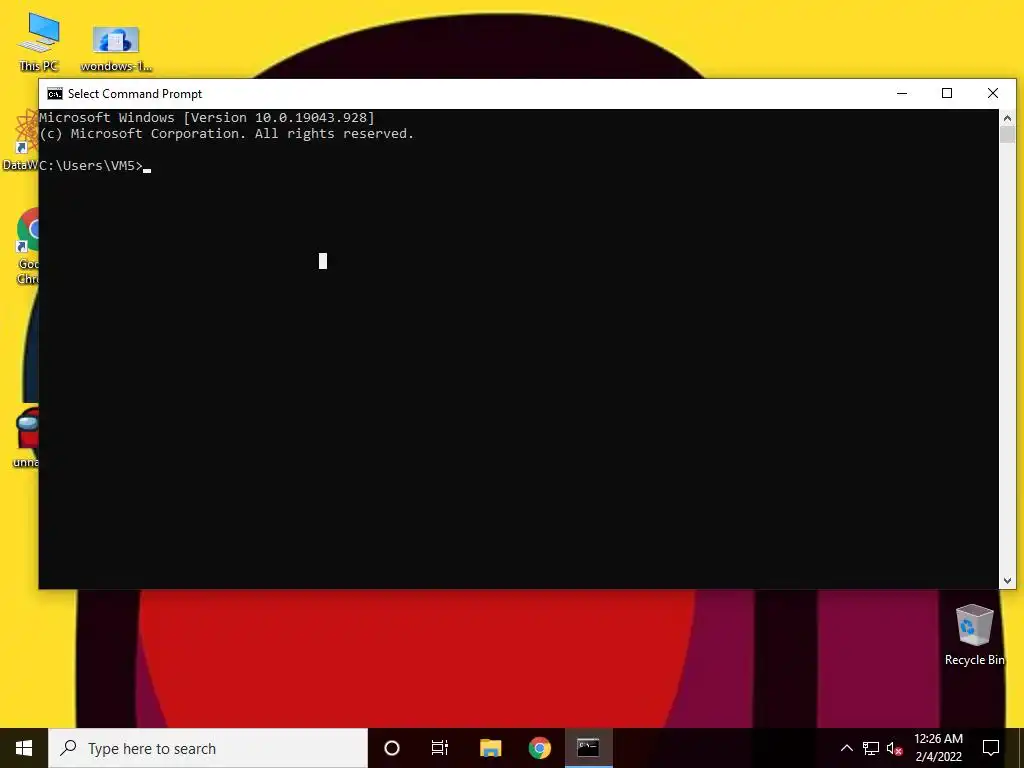Click the Microsoft Windows version line text
1024x768 pixels.
tap(207, 118)
